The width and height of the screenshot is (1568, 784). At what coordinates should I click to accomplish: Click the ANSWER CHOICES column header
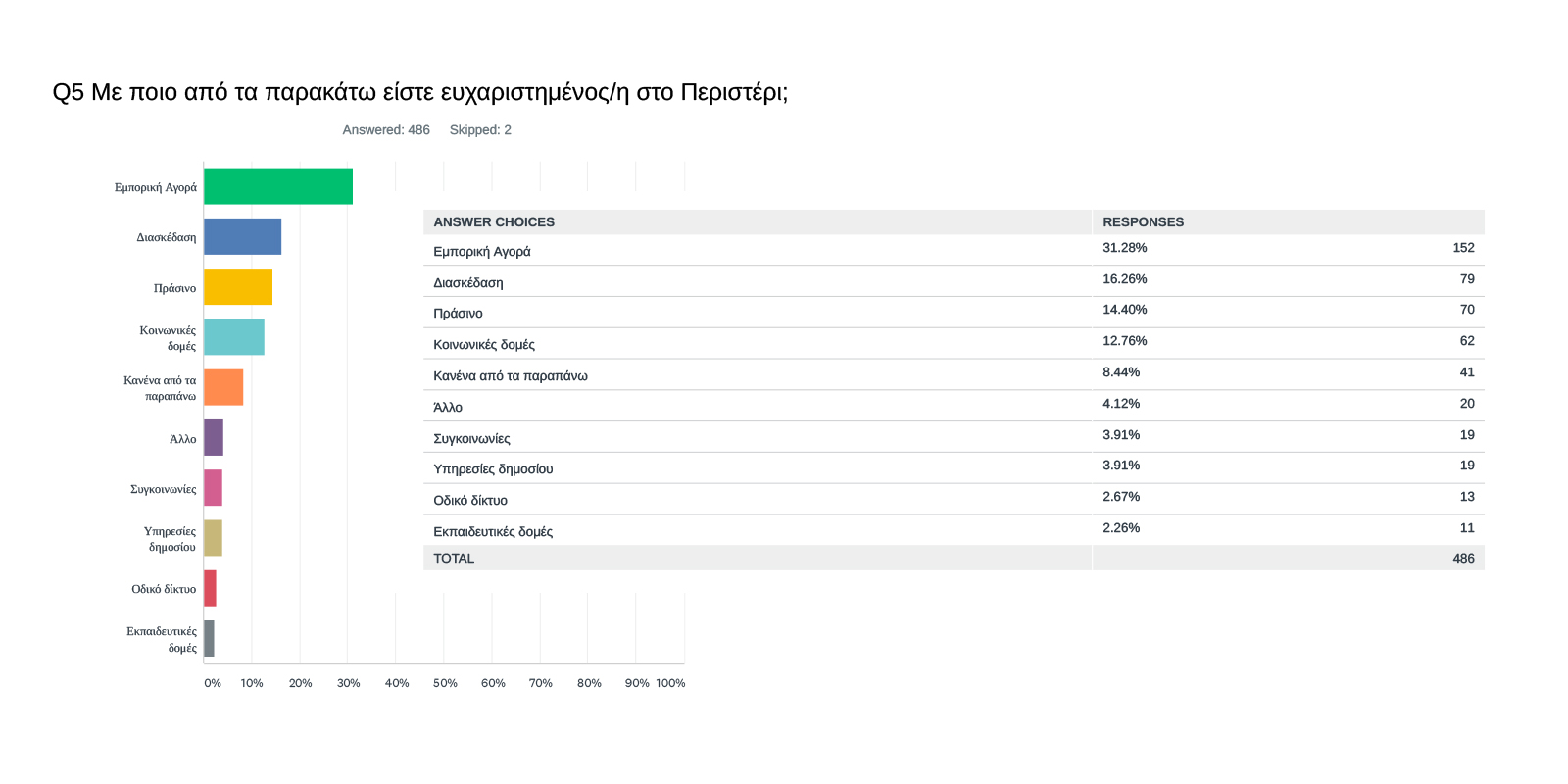point(494,222)
